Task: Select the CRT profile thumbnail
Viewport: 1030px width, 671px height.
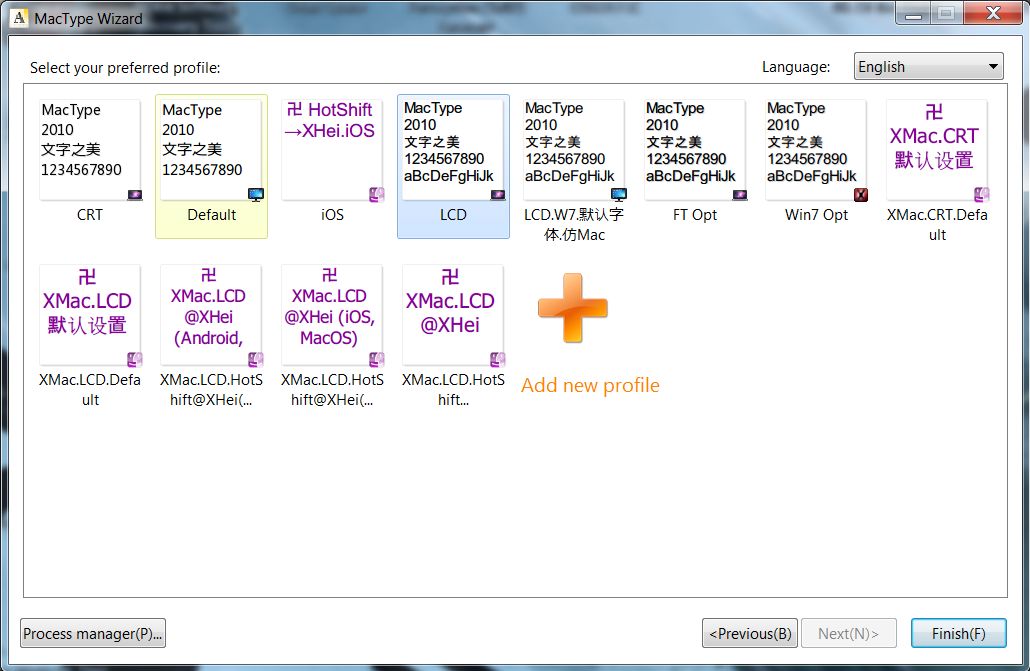Action: 90,150
